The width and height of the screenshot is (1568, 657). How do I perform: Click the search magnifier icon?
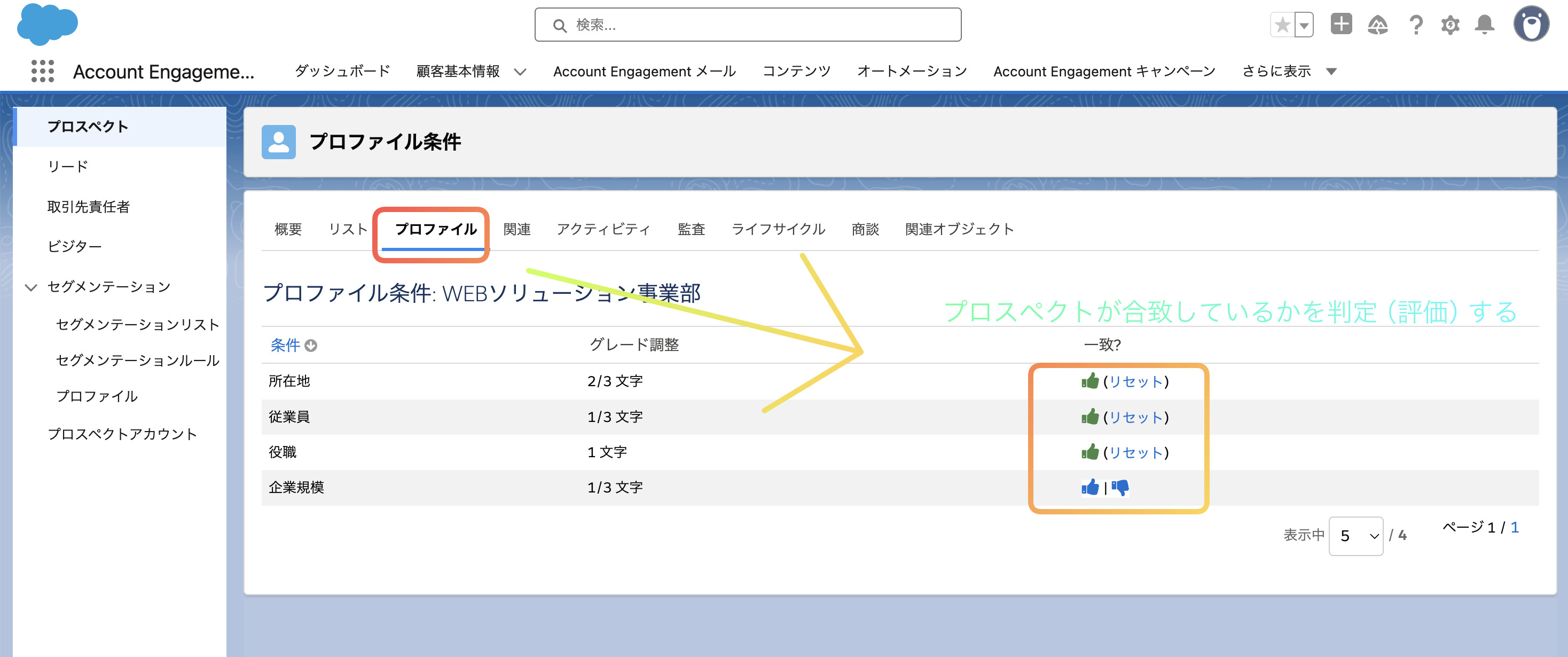pos(559,26)
